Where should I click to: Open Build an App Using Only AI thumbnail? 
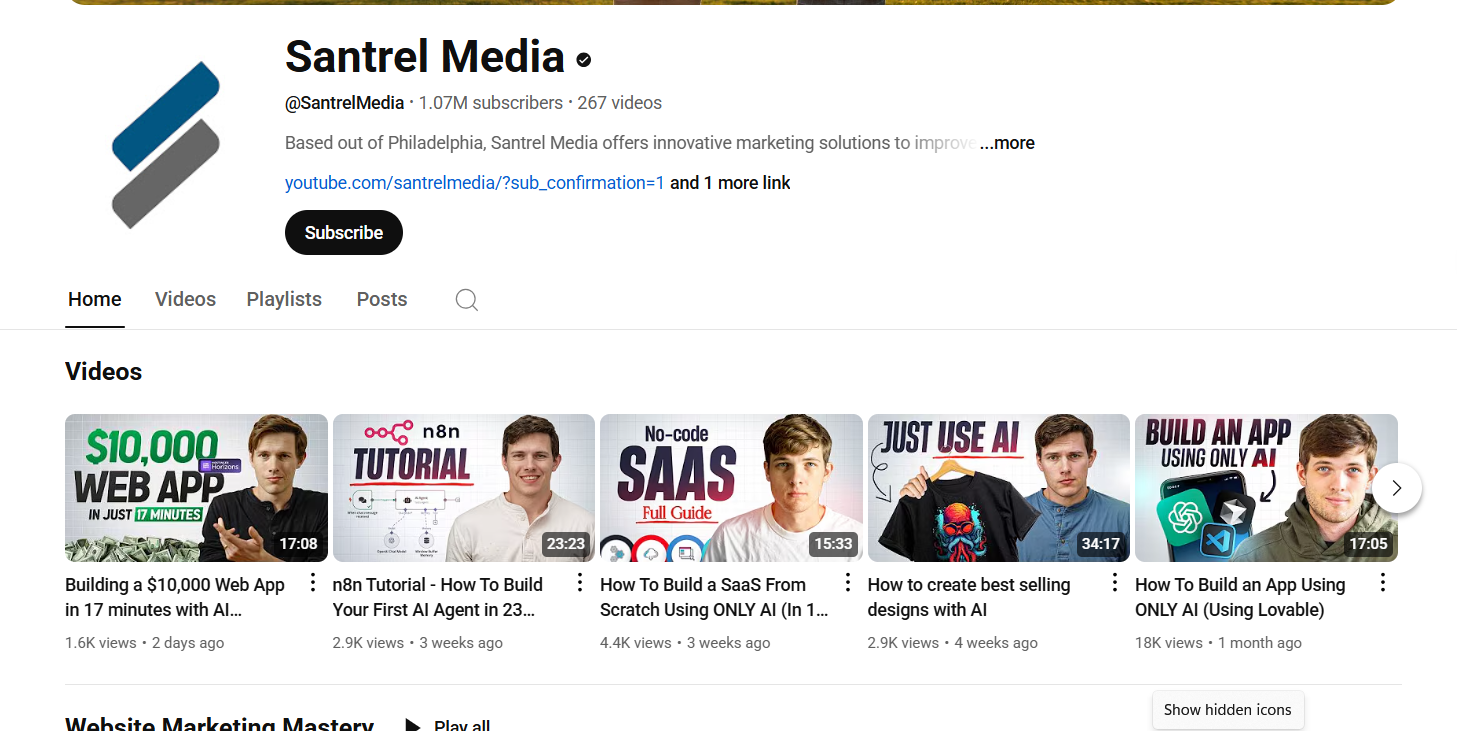1266,488
